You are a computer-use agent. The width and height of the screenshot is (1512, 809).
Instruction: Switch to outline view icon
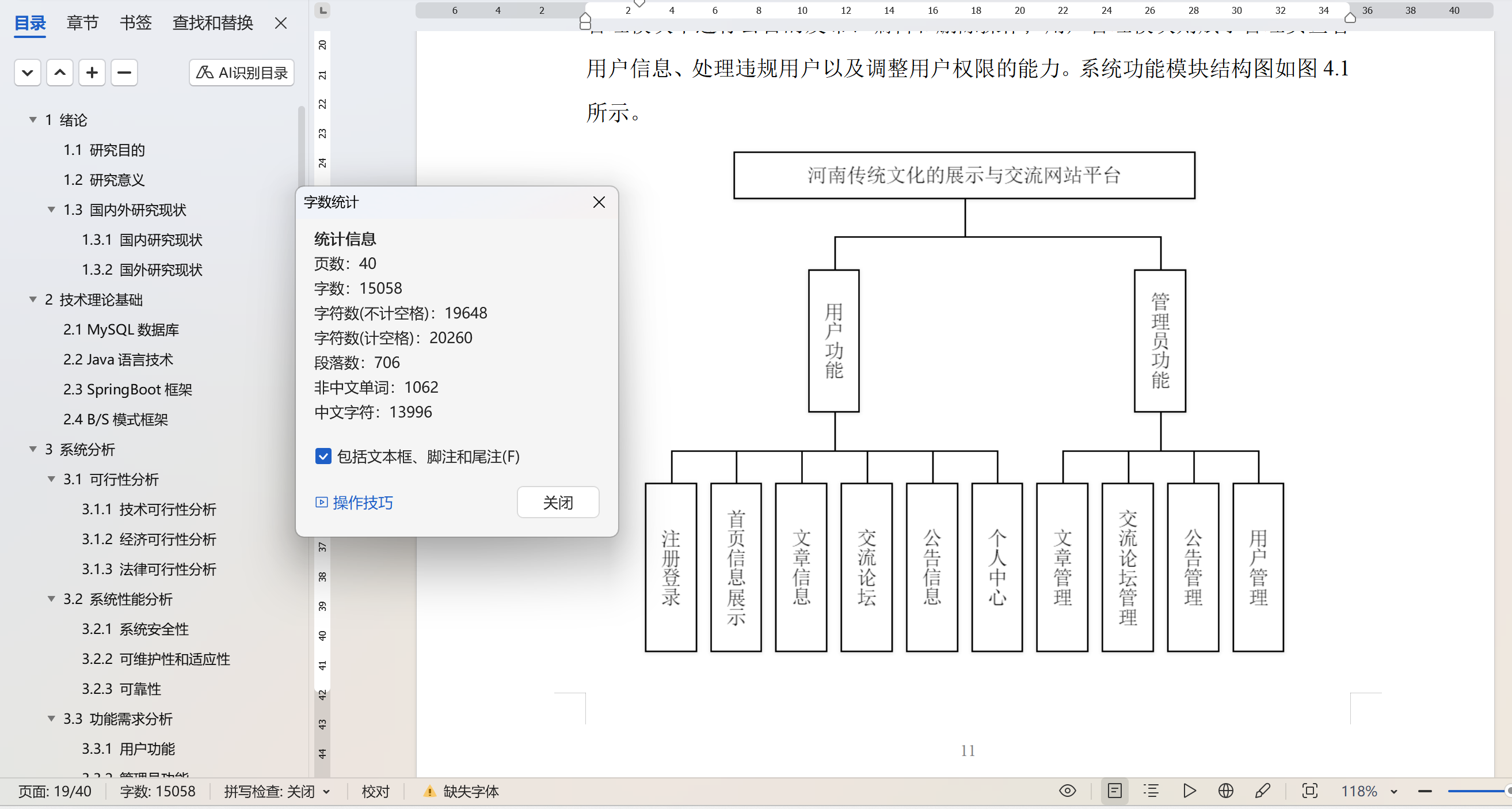tap(1151, 791)
